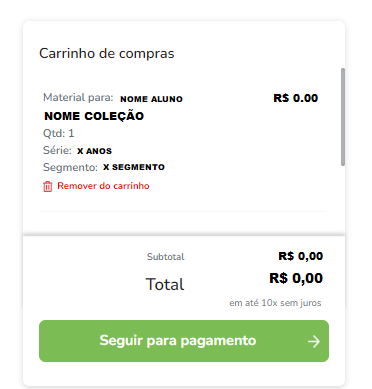Viewport: 372px width, 389px height.
Task: Click the Seguir para pagamento button
Action: coord(184,341)
